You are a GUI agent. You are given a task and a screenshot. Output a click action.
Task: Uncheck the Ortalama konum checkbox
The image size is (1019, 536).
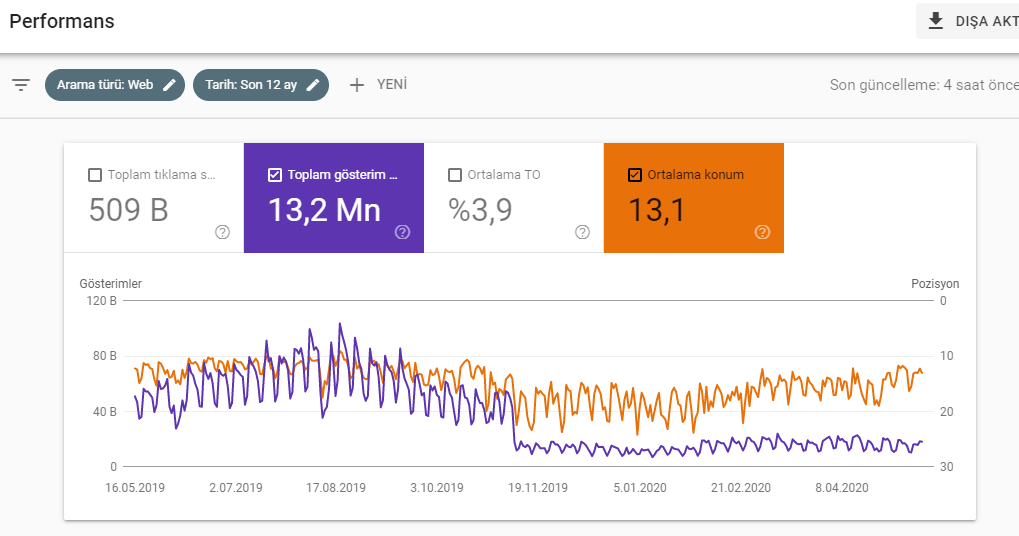pyautogui.click(x=635, y=175)
